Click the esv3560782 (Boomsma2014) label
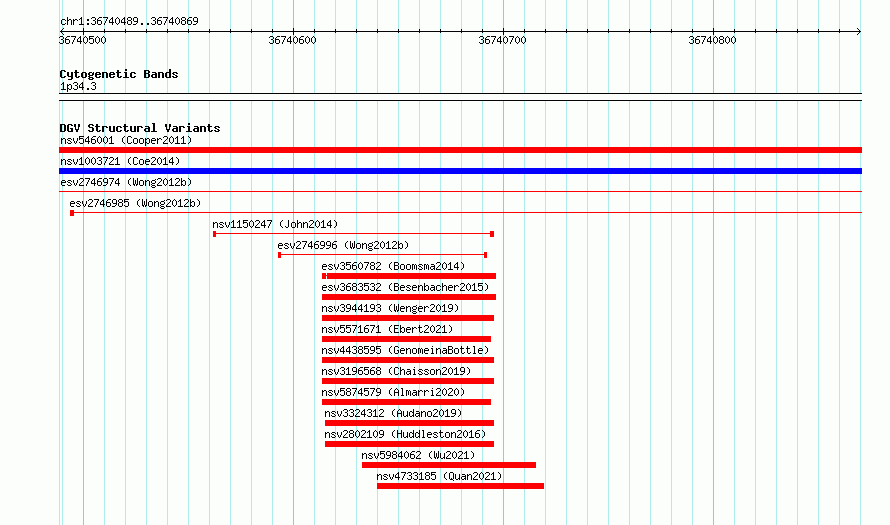 tap(393, 266)
